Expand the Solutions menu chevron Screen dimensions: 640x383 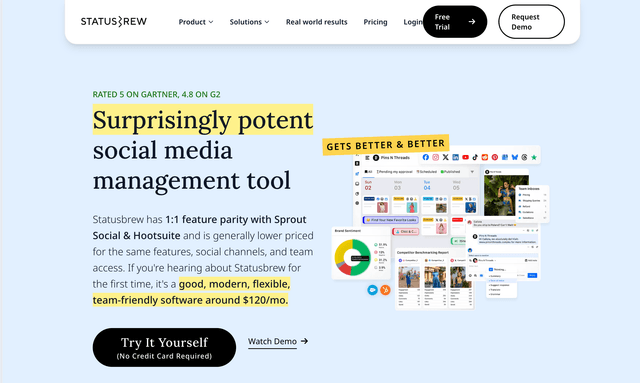coord(267,22)
